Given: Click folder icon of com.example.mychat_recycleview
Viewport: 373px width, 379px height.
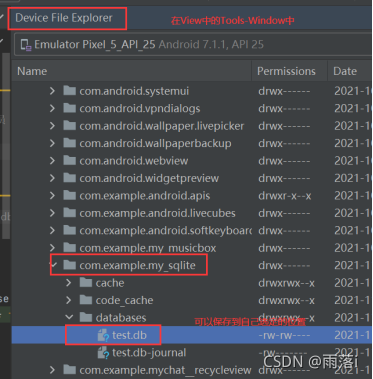Looking at the screenshot, I should pos(69,370).
